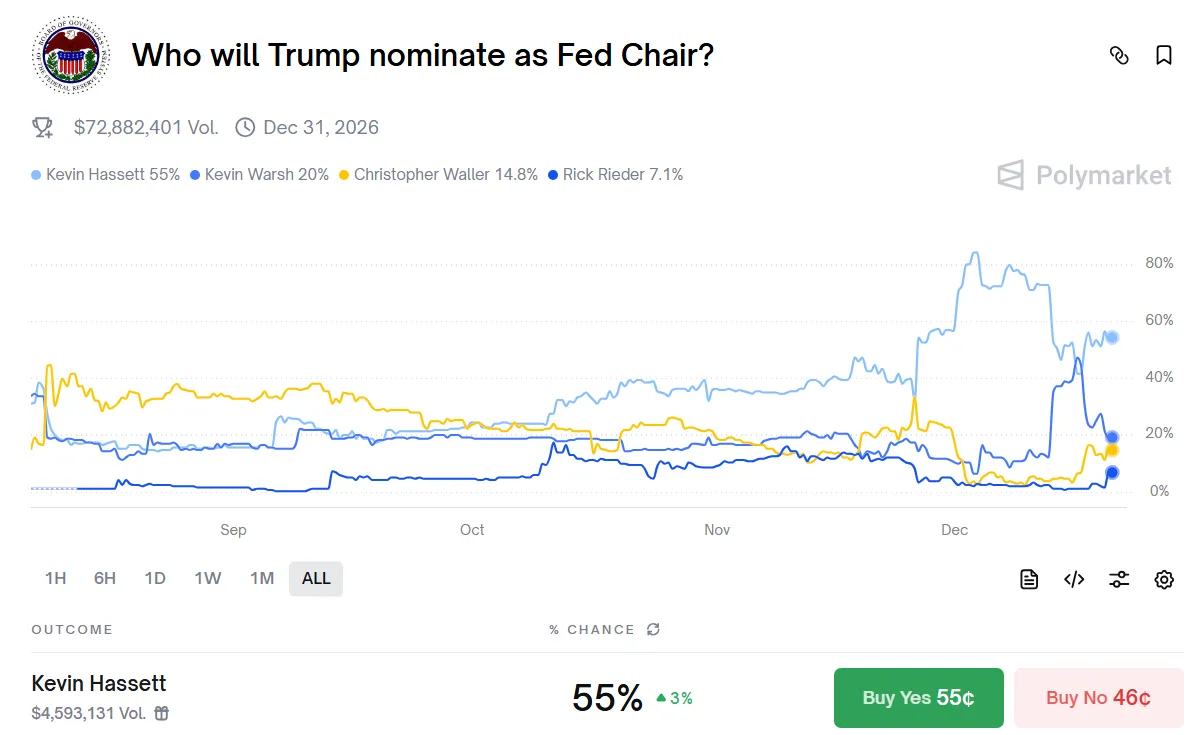This screenshot has height=735, width=1195.
Task: Click Kevin Hassett legend color dot
Action: point(37,175)
